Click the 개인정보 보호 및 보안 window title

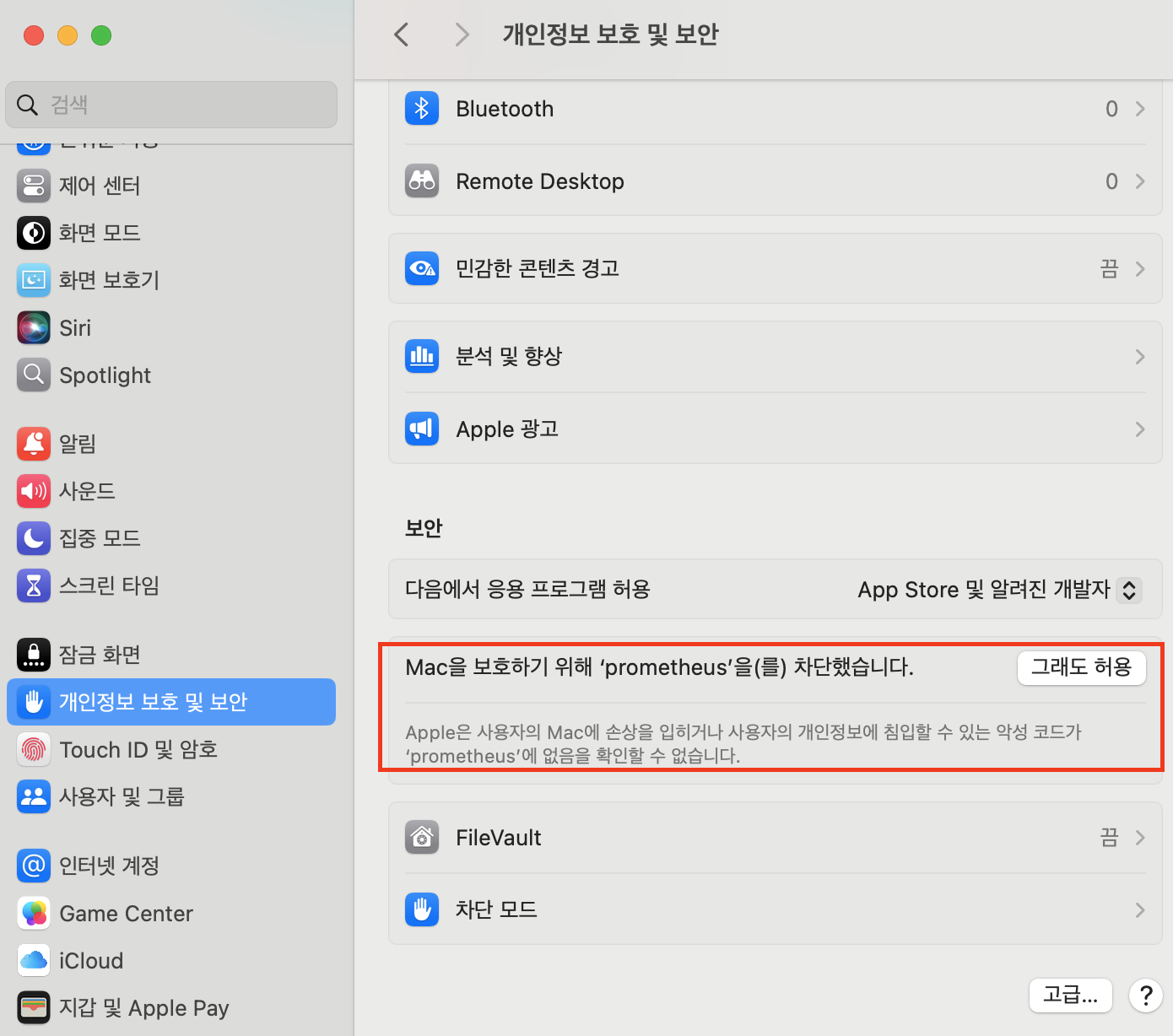(x=610, y=35)
